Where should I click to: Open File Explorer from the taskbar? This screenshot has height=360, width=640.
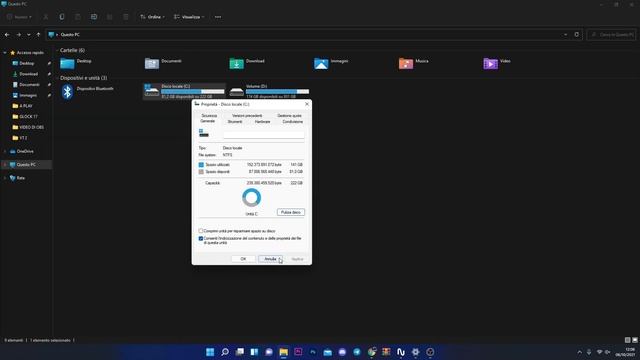click(284, 352)
